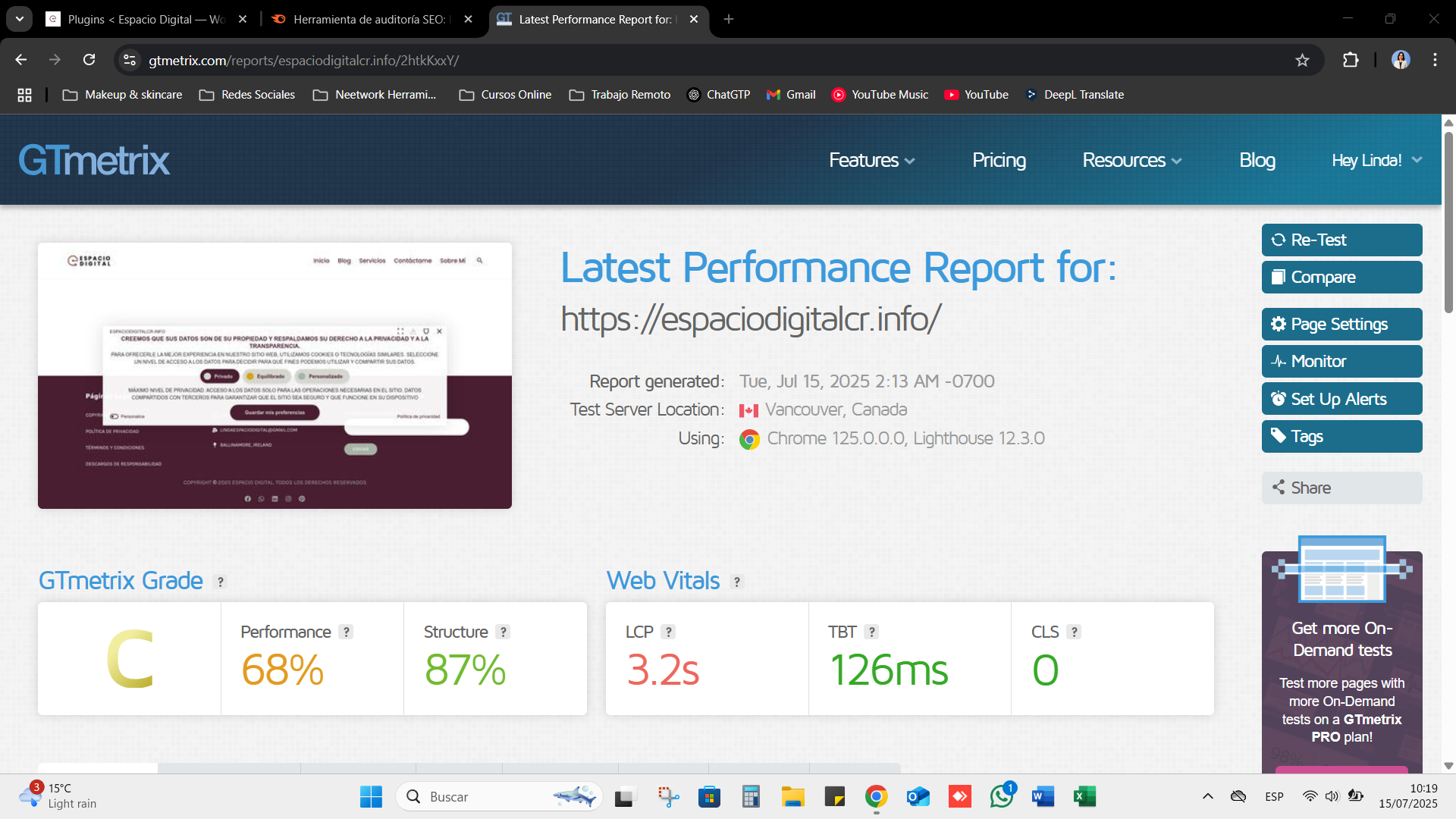Open the YouTube bookmark
Image resolution: width=1456 pixels, height=819 pixels.
point(976,95)
